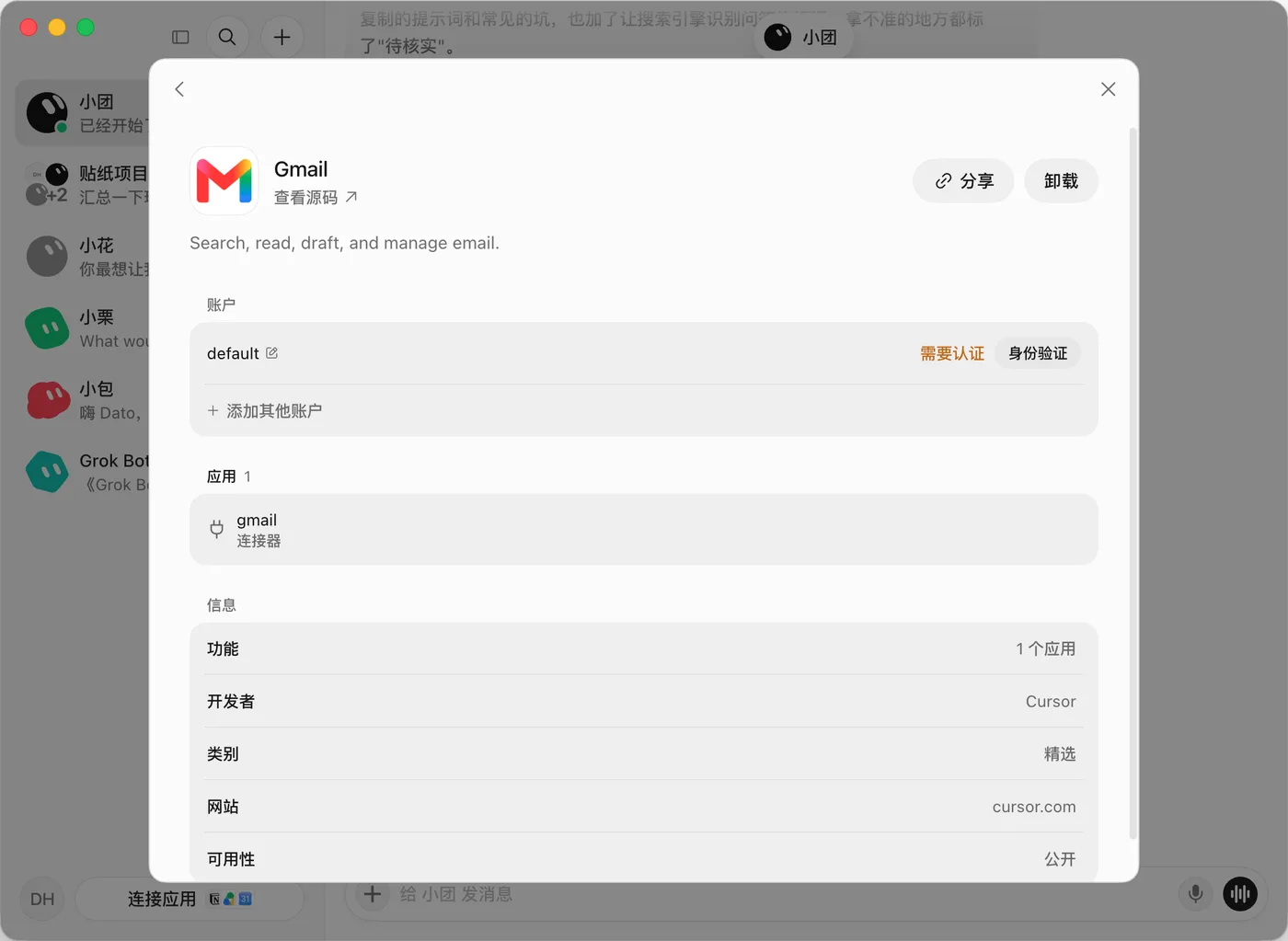Open the gmail 连接器 app row
The image size is (1288, 941).
tap(643, 530)
